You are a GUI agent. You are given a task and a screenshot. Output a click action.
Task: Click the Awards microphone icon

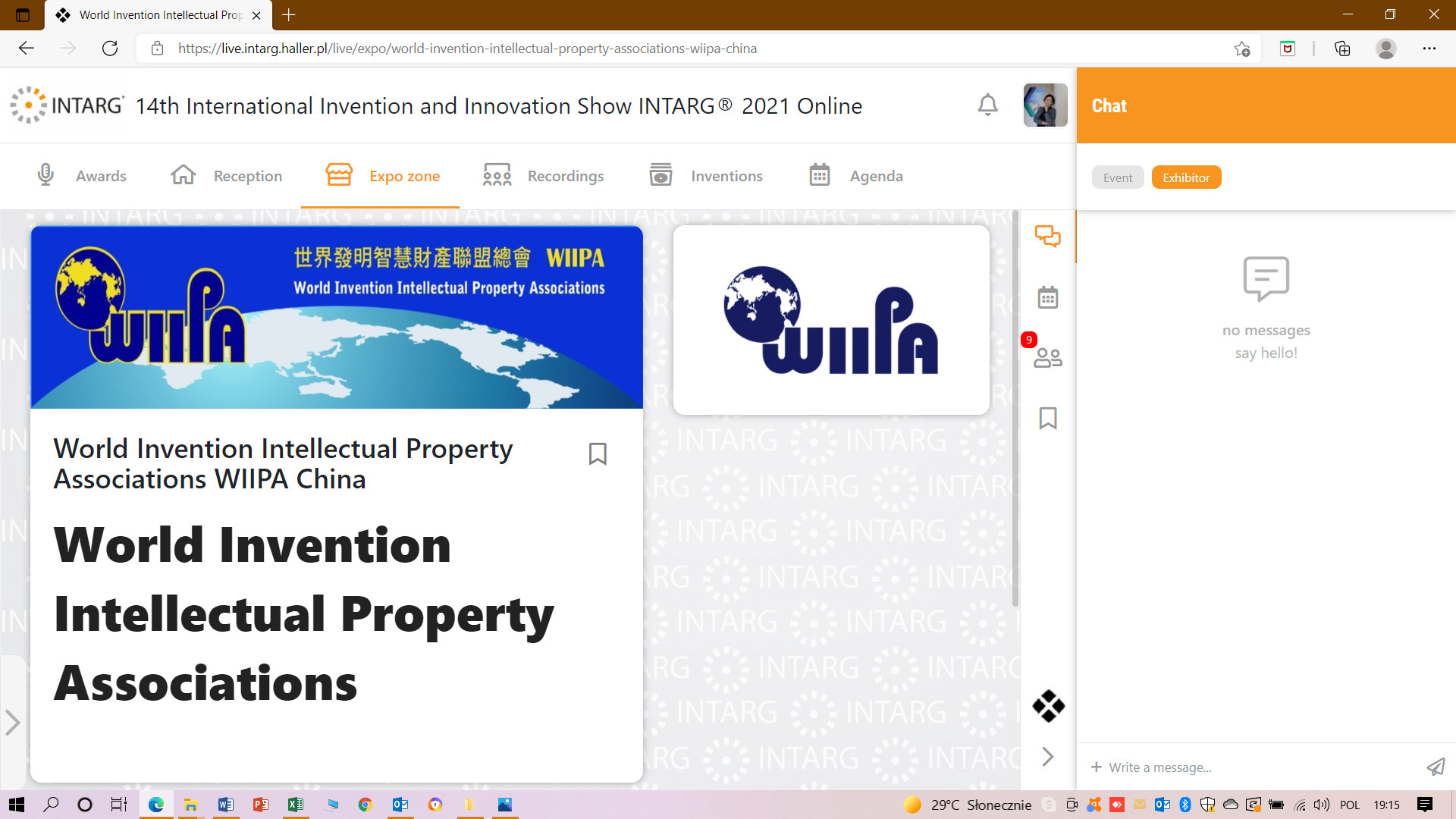click(45, 175)
